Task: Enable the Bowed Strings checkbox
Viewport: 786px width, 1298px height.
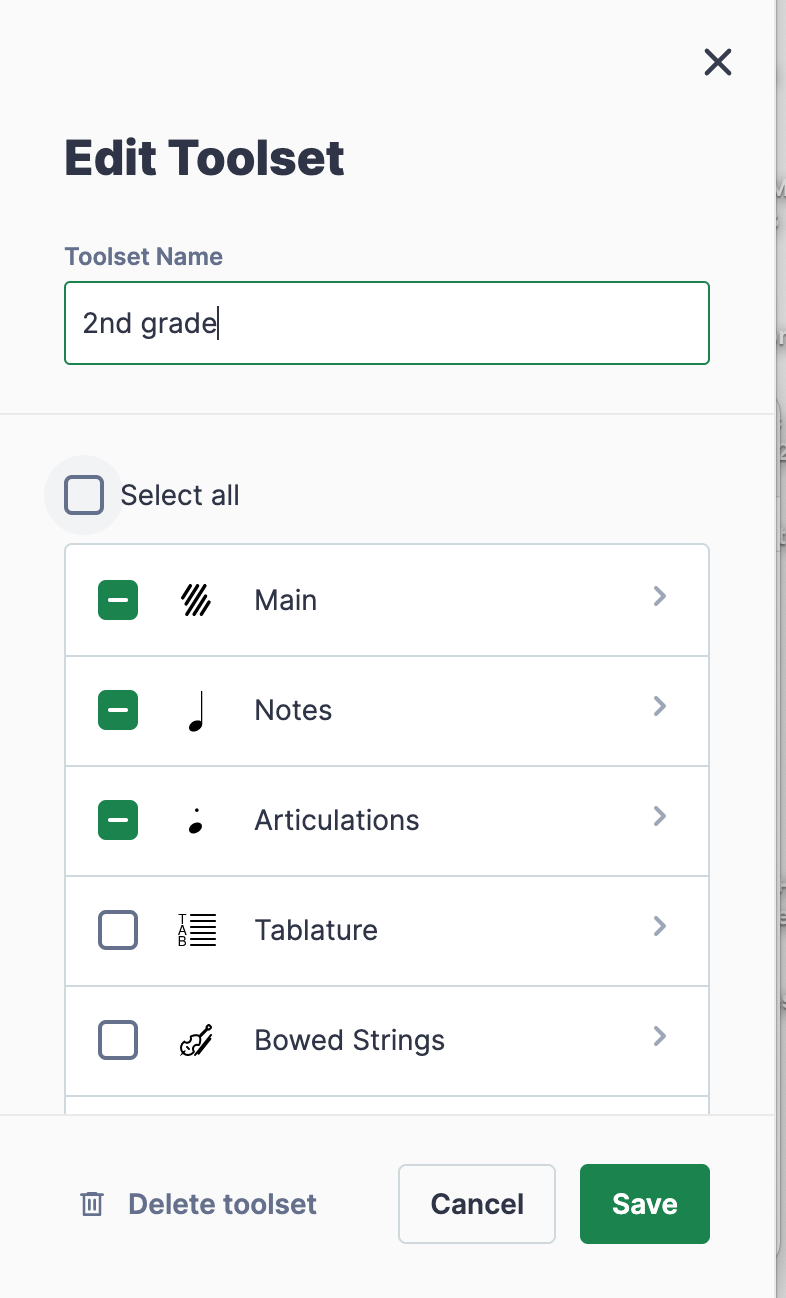Action: point(118,1040)
